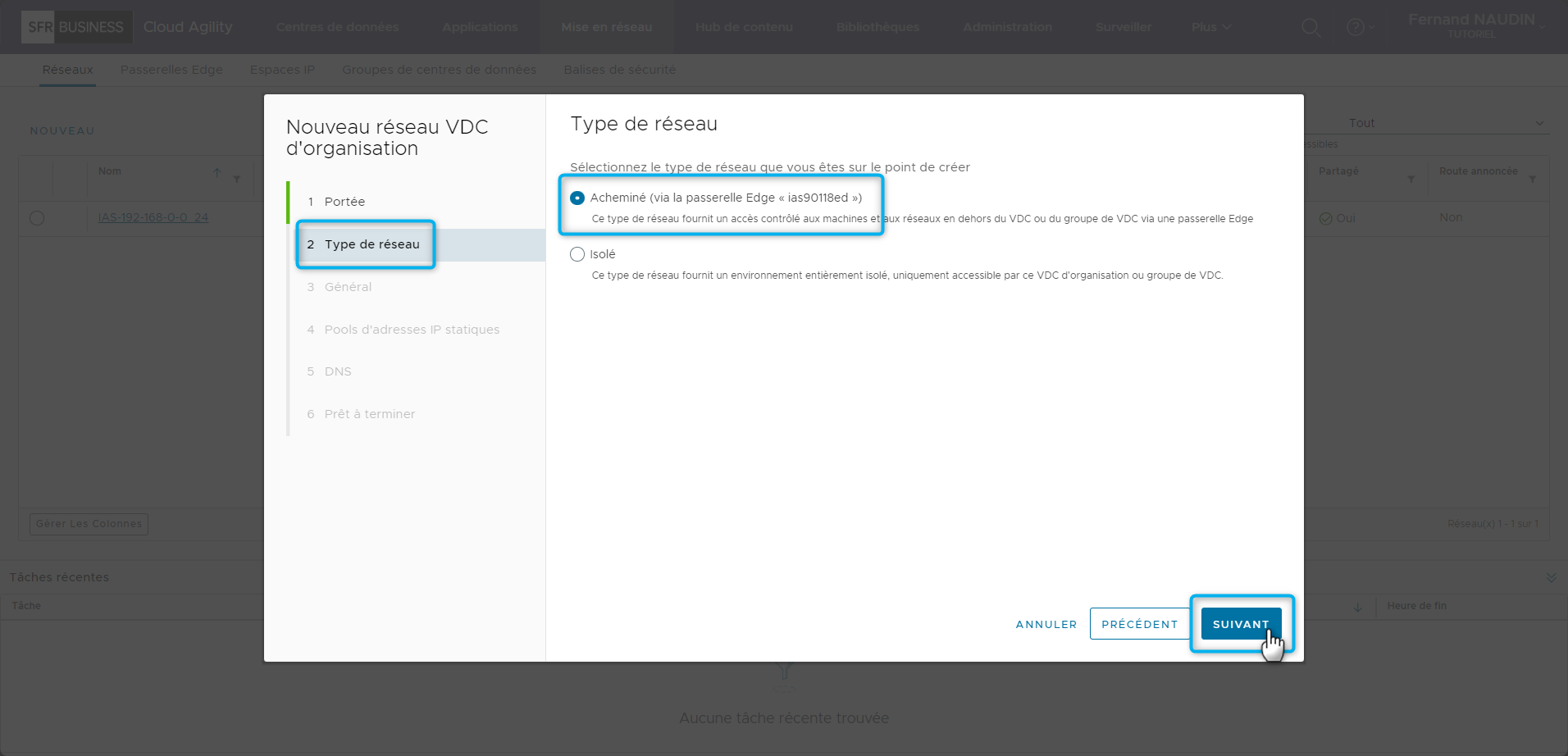Select the Isolé network type
Viewport: 1568px width, 756px height.
[577, 254]
